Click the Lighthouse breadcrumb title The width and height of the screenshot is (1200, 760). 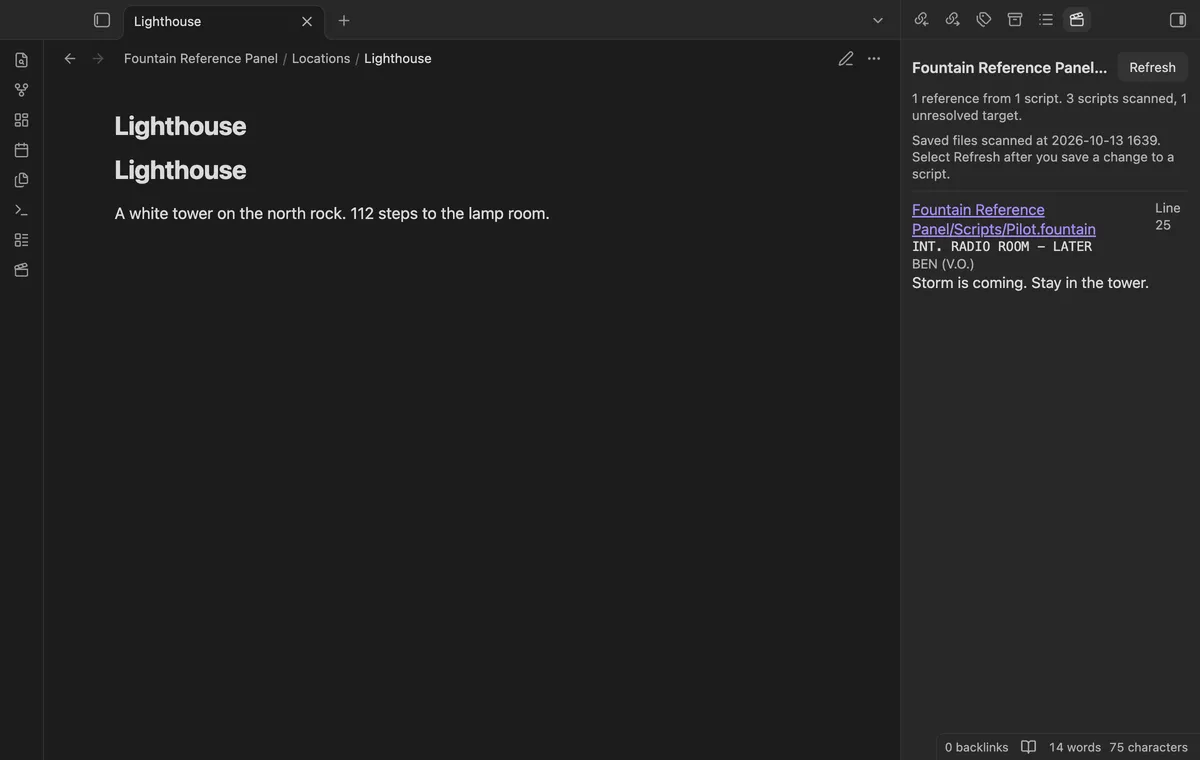[x=398, y=58]
